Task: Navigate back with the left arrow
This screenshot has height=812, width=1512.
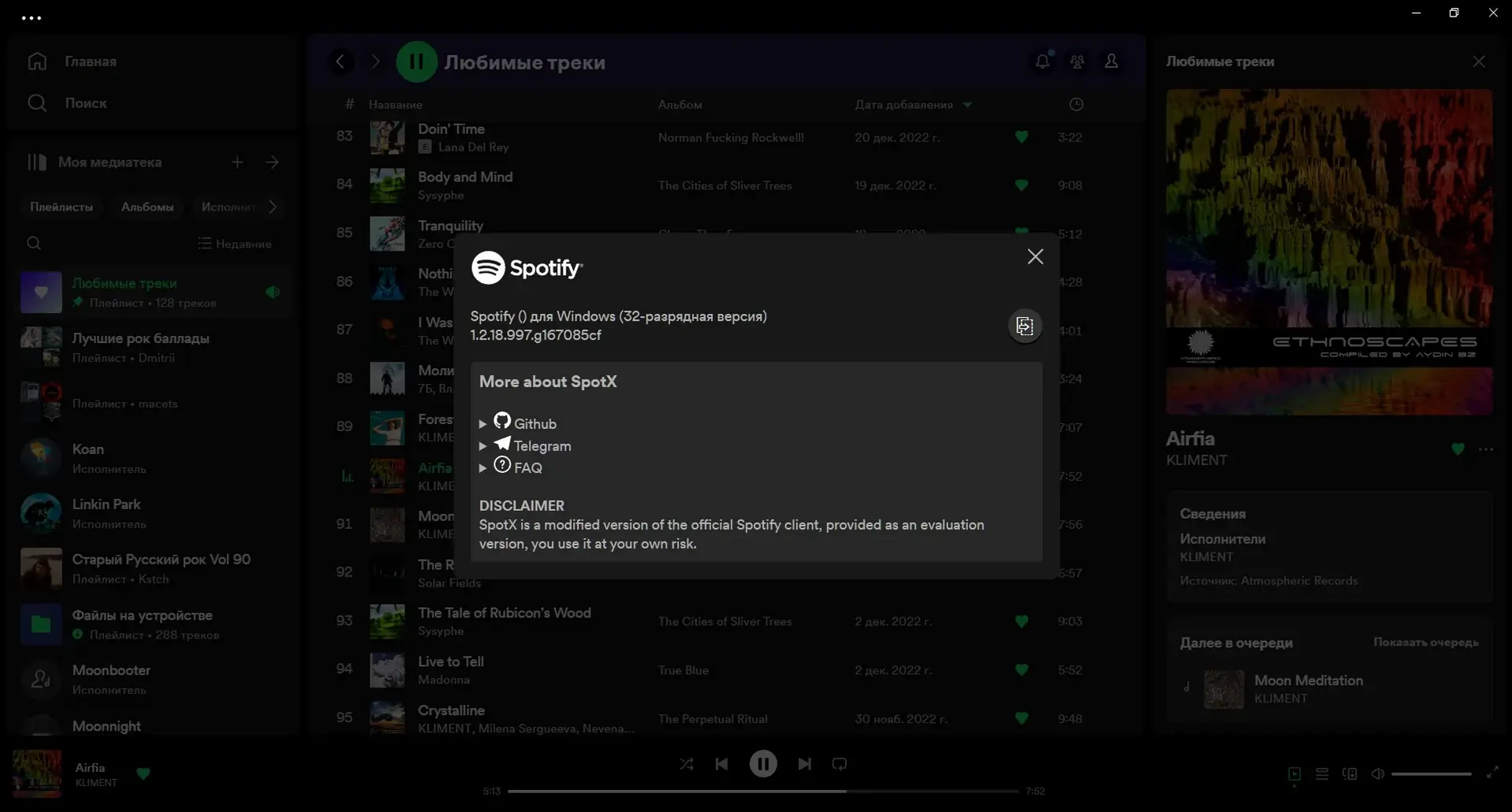Action: tap(341, 61)
